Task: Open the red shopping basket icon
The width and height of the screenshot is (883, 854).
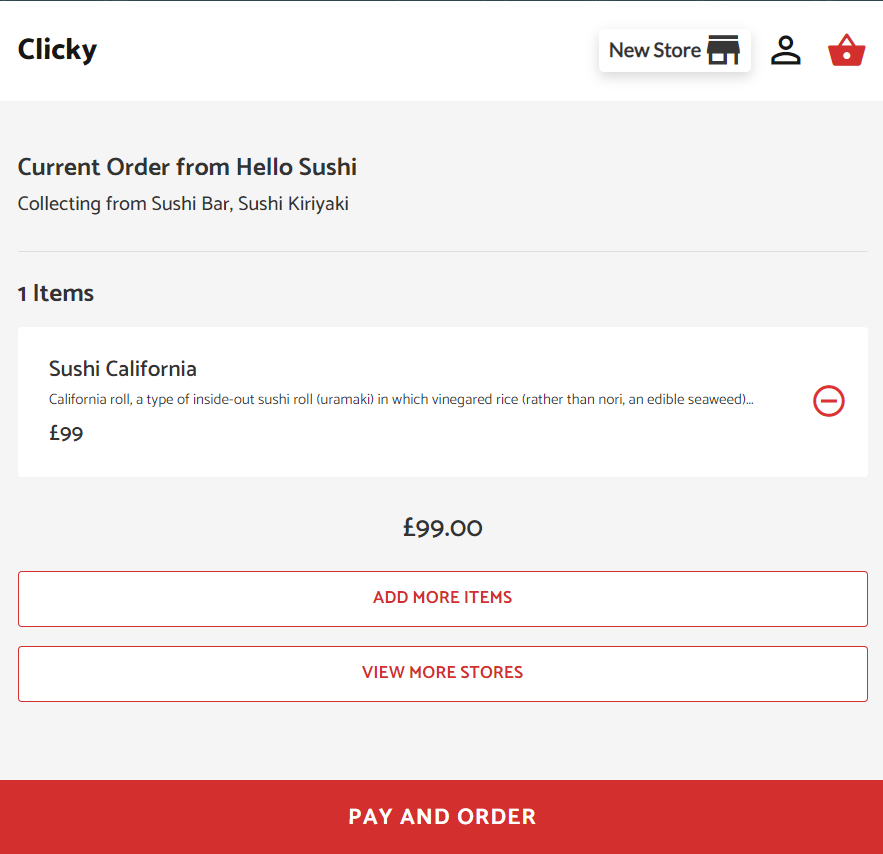Action: (x=846, y=50)
